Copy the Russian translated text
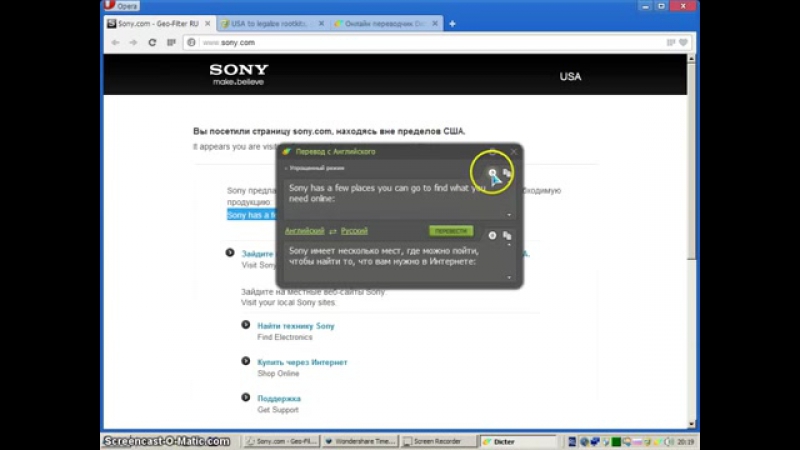The width and height of the screenshot is (800, 450). (x=507, y=235)
